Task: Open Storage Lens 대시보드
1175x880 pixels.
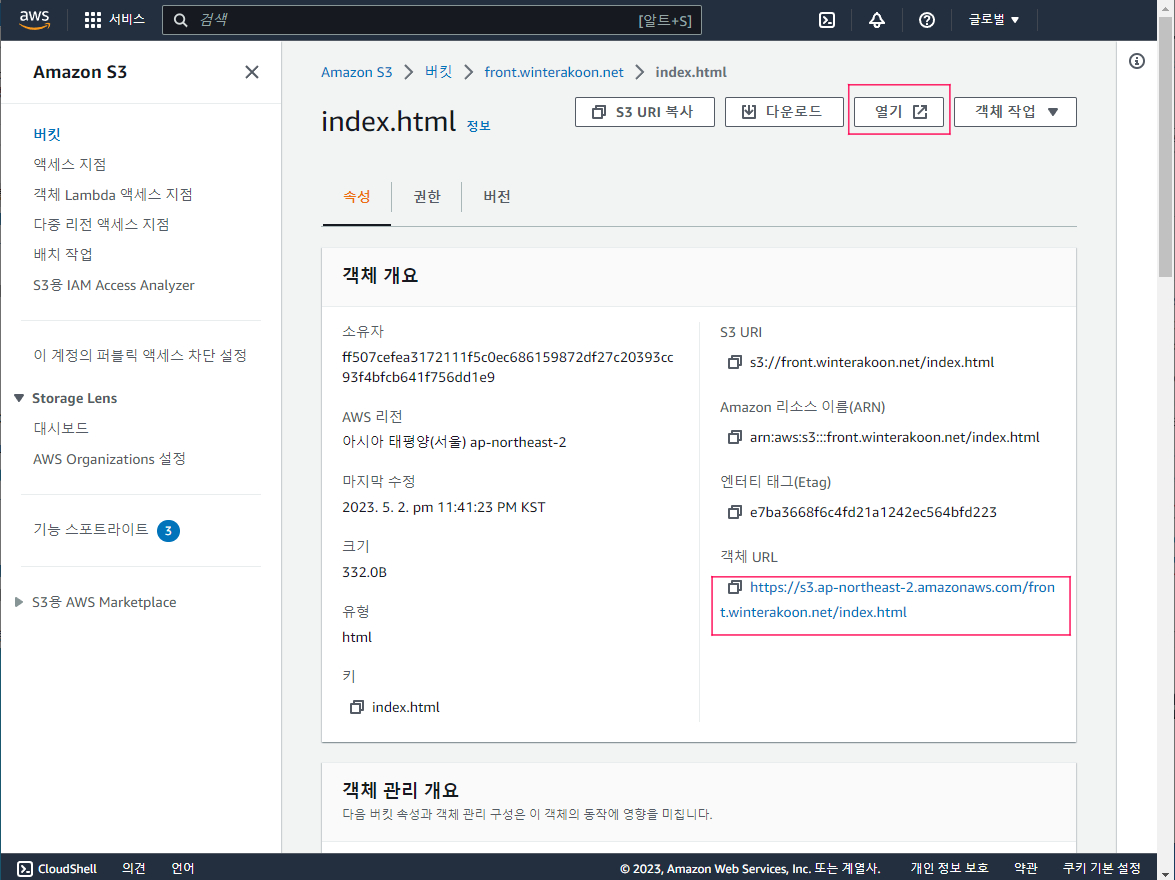Action: tap(61, 428)
